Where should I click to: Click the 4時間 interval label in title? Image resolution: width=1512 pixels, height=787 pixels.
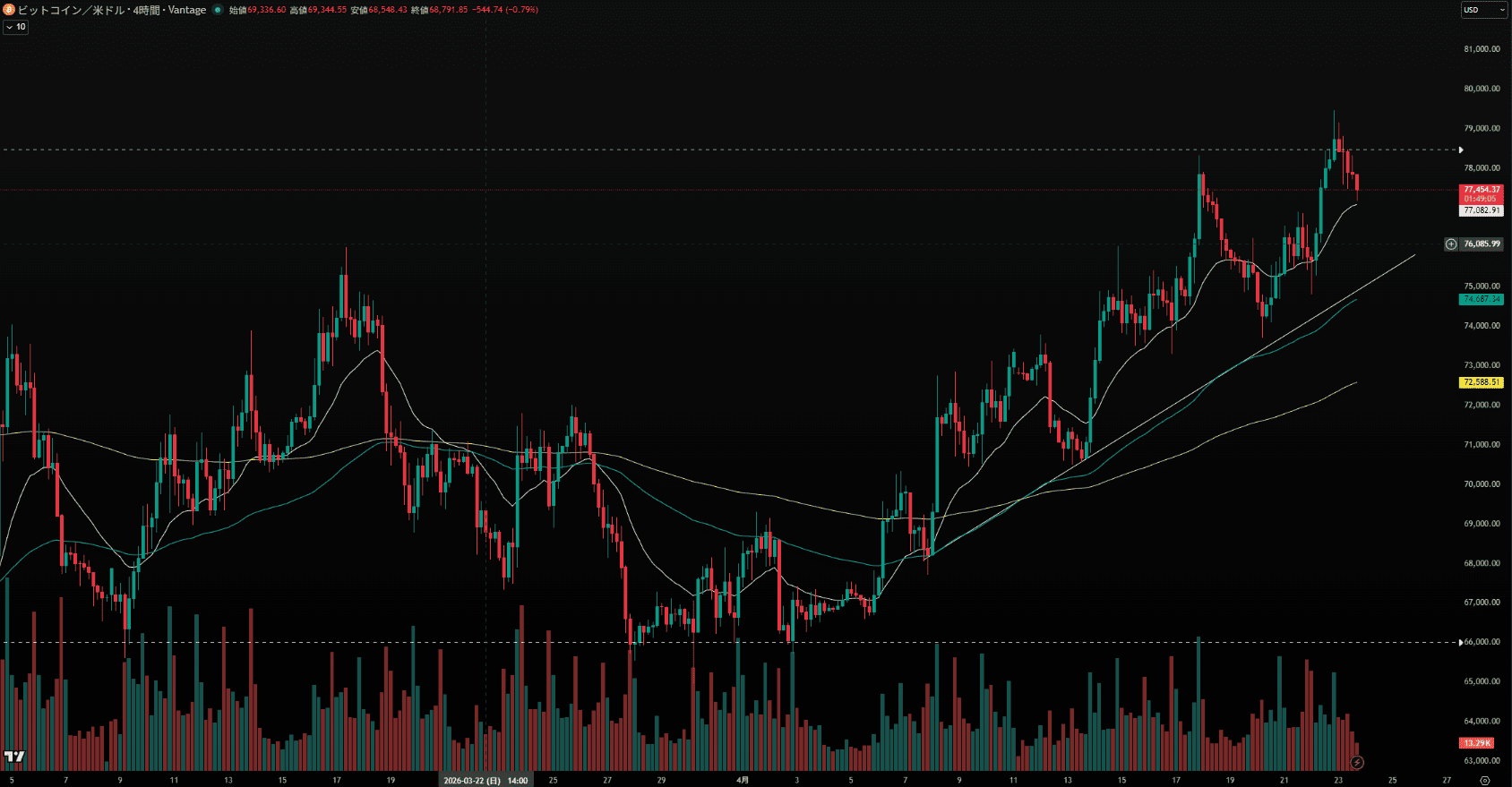146,10
